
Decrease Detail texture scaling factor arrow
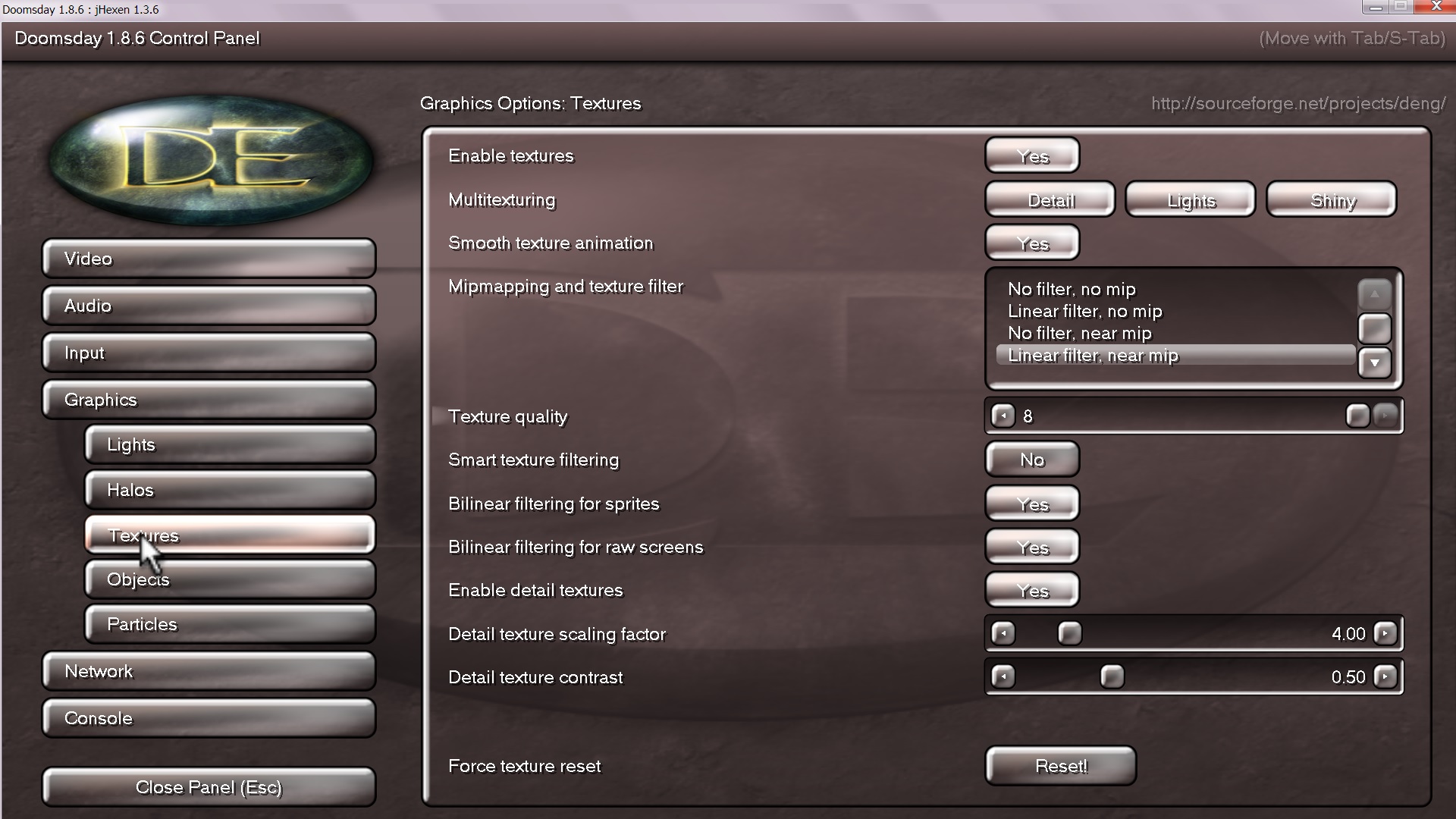(1003, 633)
